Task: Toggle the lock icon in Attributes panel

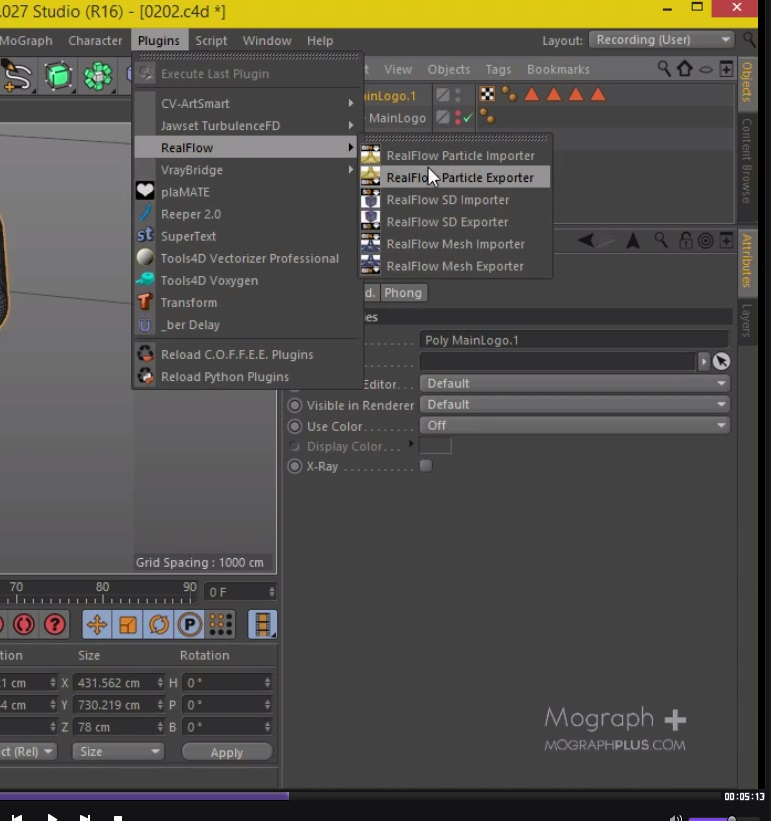Action: coord(685,240)
